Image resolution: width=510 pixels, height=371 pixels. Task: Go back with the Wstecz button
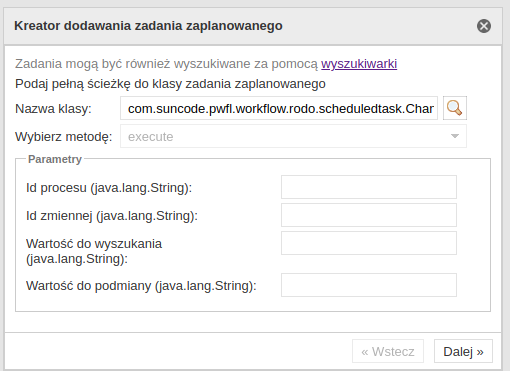[388, 351]
